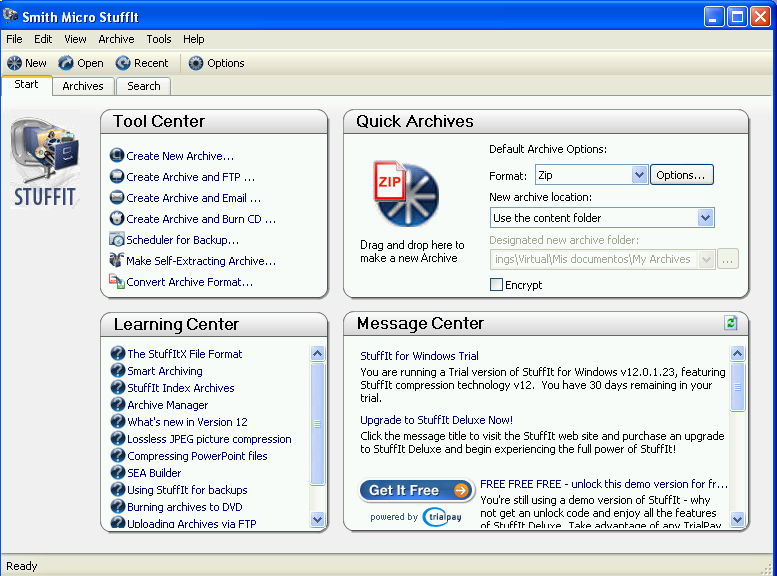
Task: Click the Options... button next to Format
Action: coord(681,175)
